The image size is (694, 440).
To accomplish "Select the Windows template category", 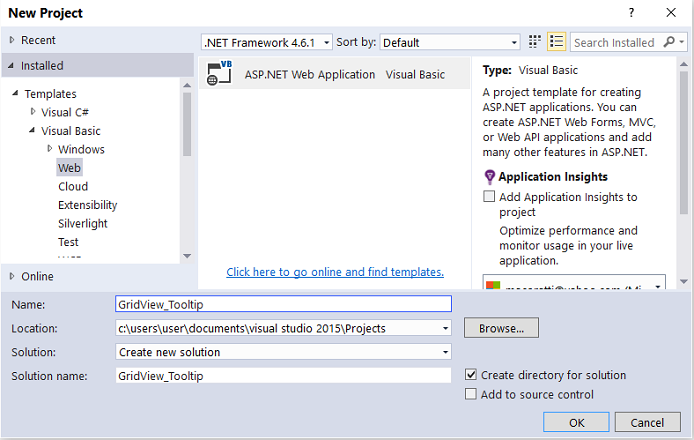I will pos(81,150).
